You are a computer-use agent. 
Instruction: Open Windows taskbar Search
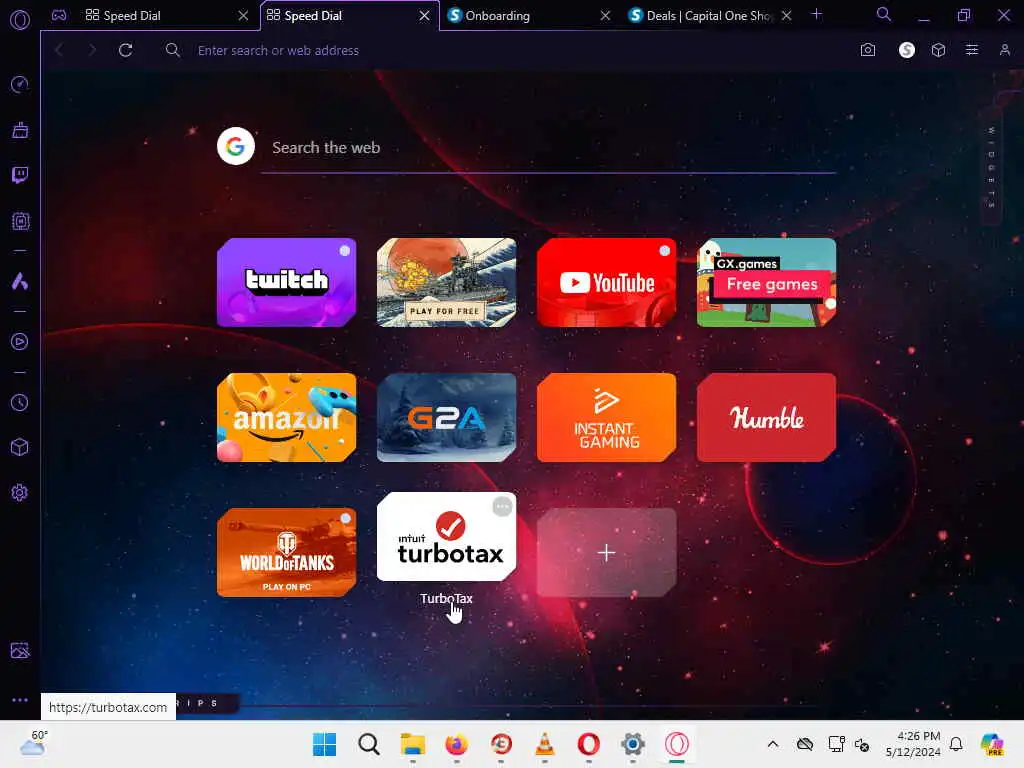(368, 744)
